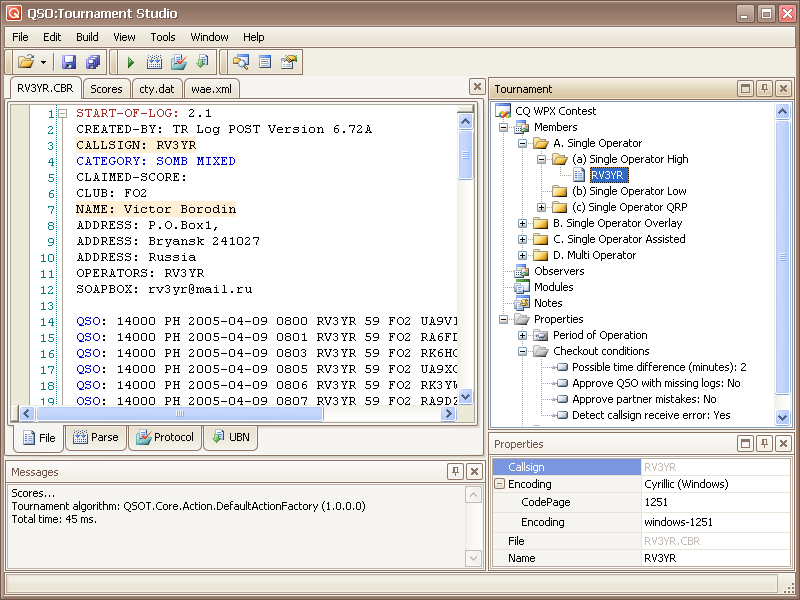The width and height of the screenshot is (800, 600).
Task: Click the Save All toolbar icon
Action: click(92, 62)
